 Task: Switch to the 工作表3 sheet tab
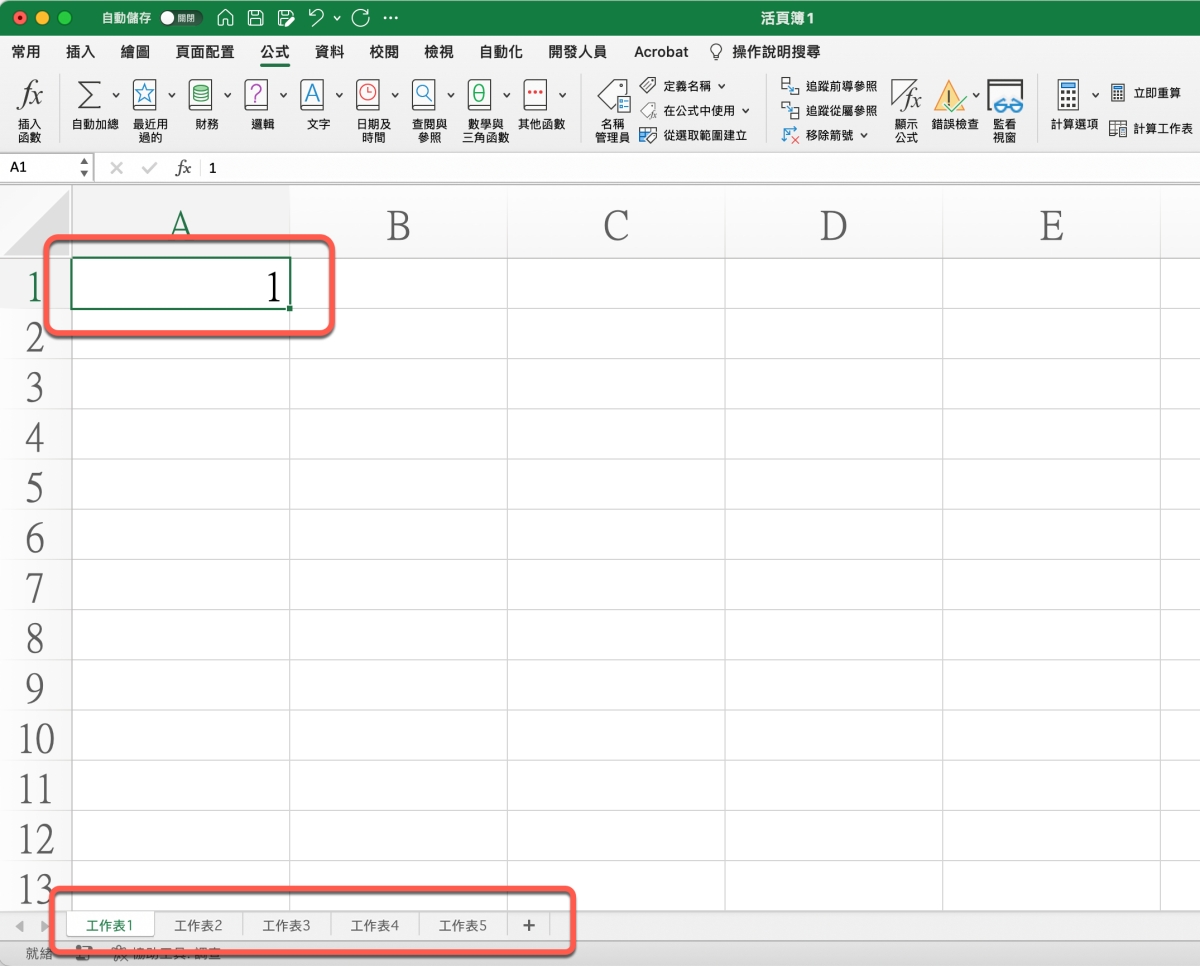click(286, 926)
